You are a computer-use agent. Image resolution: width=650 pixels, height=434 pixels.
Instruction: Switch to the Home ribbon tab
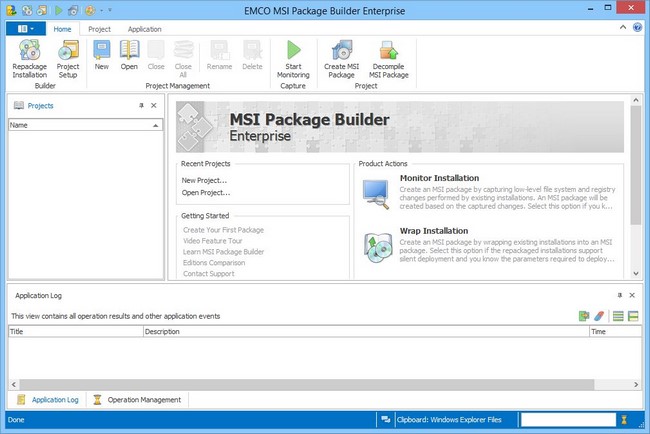[62, 29]
